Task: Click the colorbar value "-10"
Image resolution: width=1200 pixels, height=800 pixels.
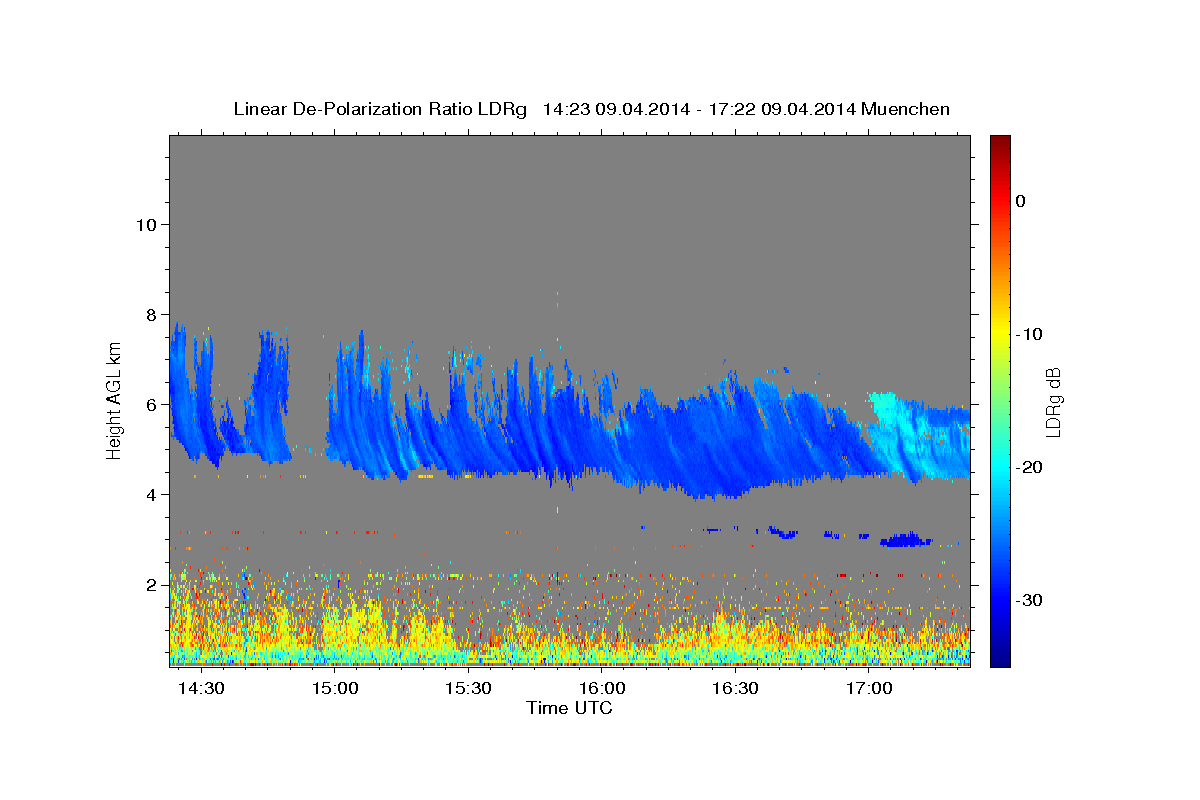Action: click(x=1029, y=334)
